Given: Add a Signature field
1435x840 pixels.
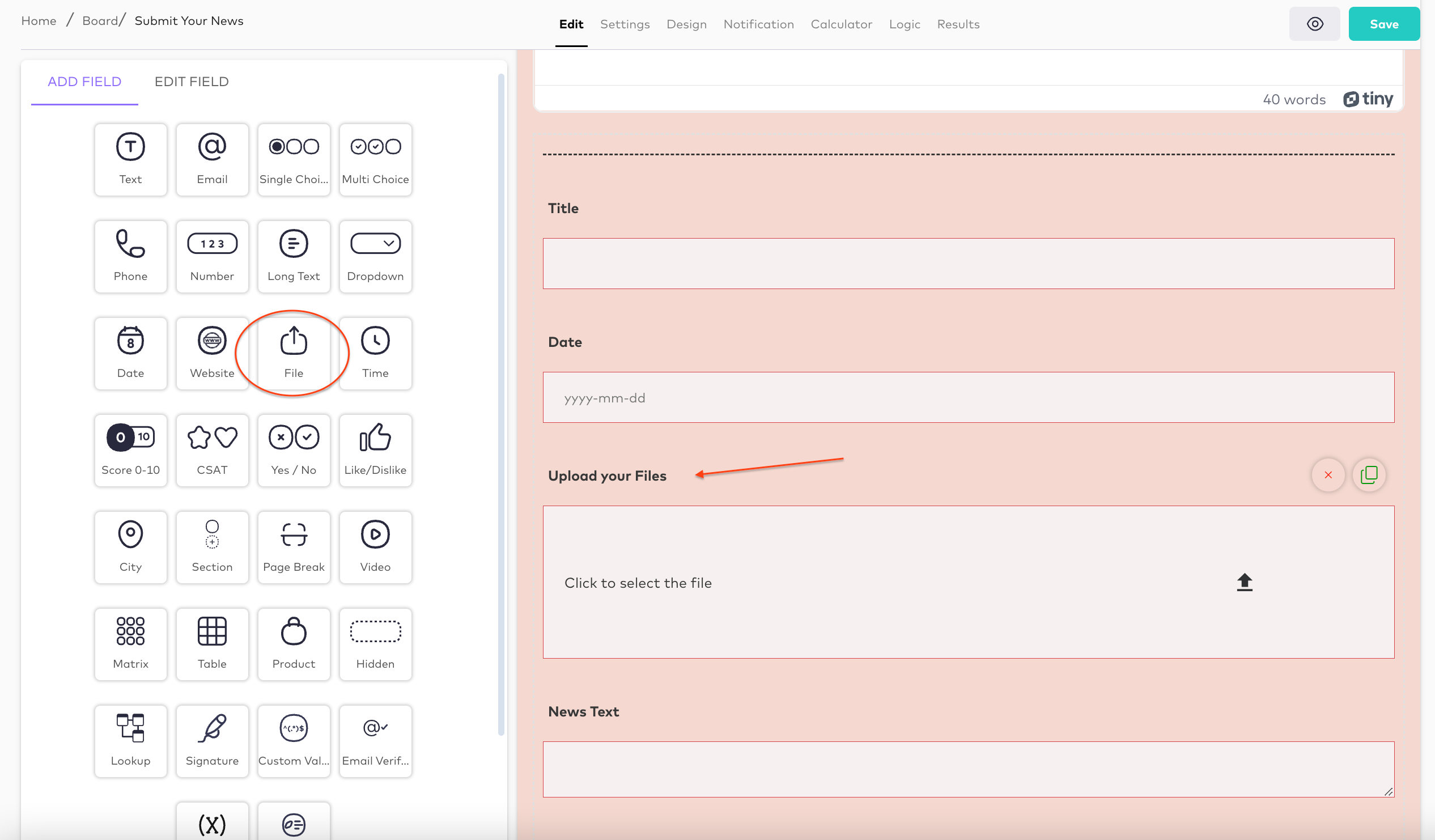Looking at the screenshot, I should (x=212, y=740).
